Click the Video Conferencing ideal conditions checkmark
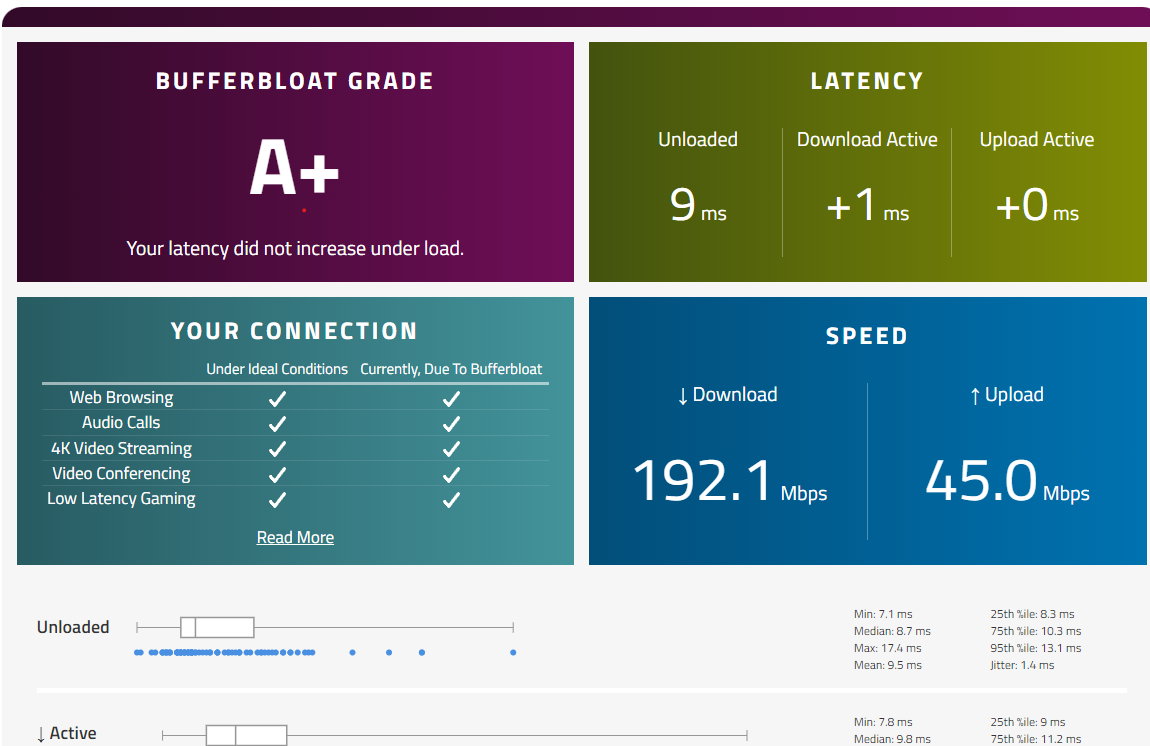The height and width of the screenshot is (746, 1150). click(x=277, y=475)
